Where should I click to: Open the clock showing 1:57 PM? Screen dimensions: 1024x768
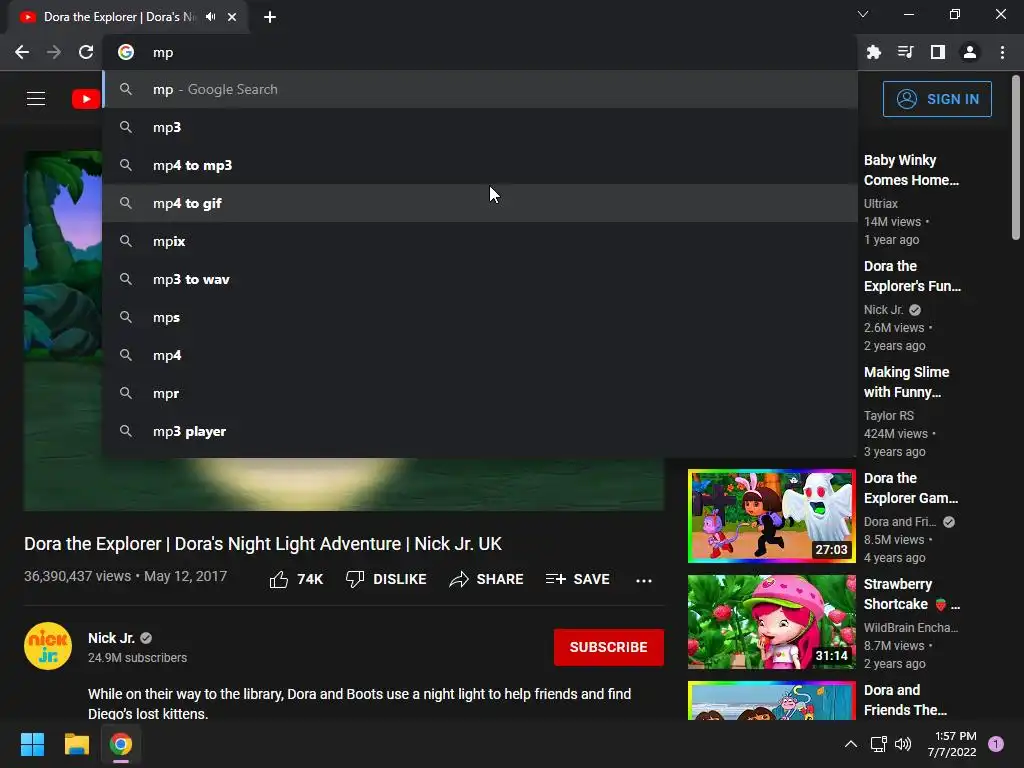pyautogui.click(x=952, y=744)
